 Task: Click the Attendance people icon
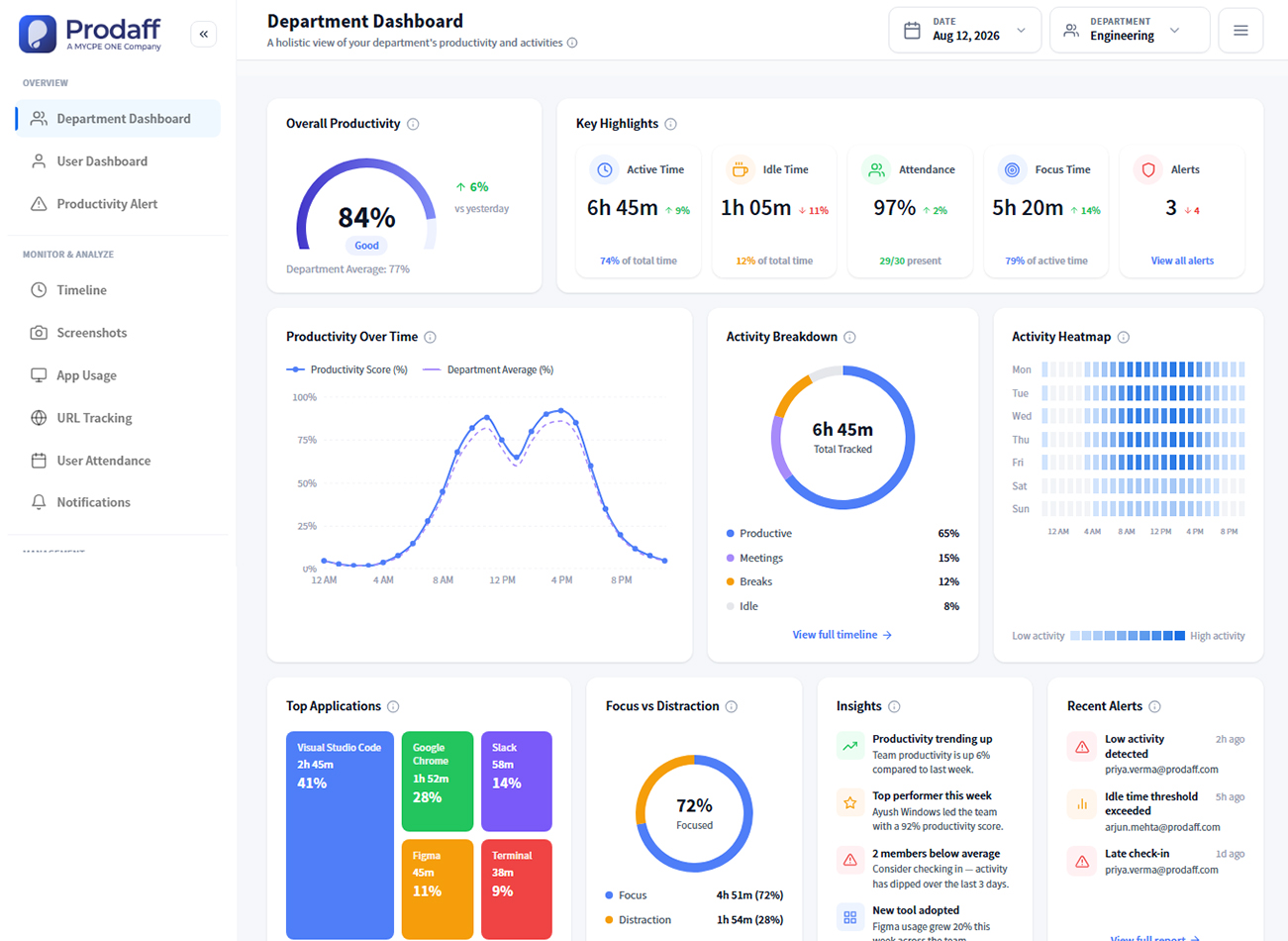pyautogui.click(x=876, y=170)
